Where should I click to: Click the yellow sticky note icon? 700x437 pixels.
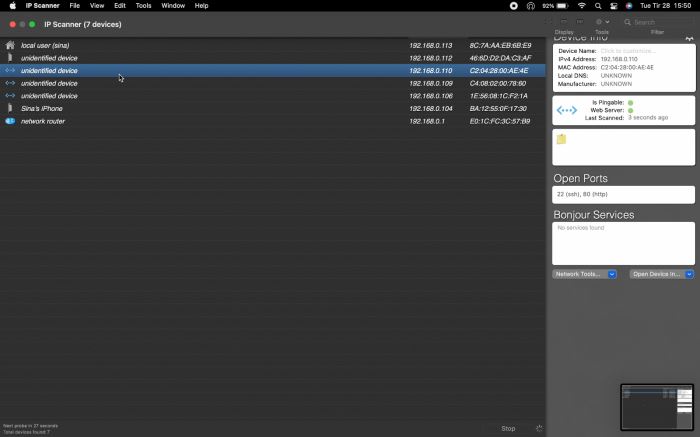[561, 139]
